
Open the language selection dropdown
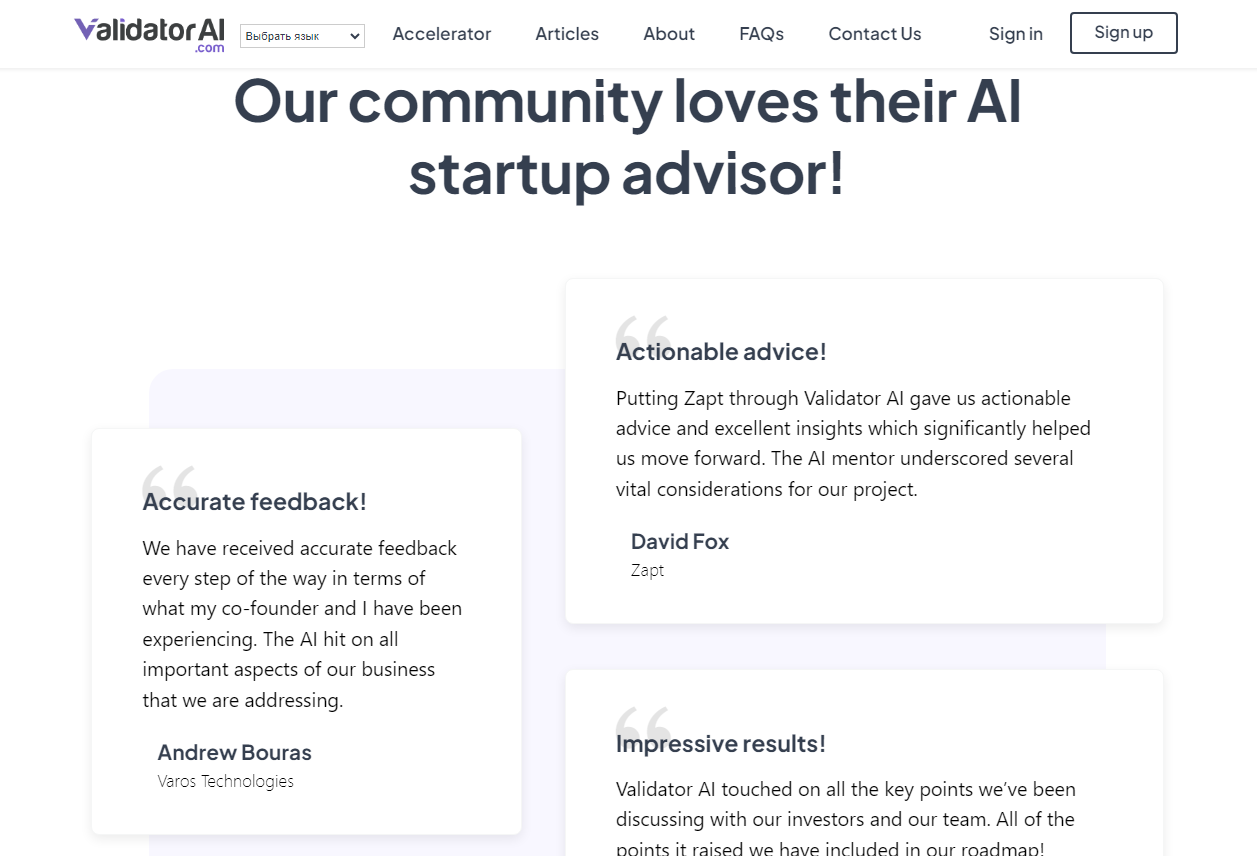[302, 36]
